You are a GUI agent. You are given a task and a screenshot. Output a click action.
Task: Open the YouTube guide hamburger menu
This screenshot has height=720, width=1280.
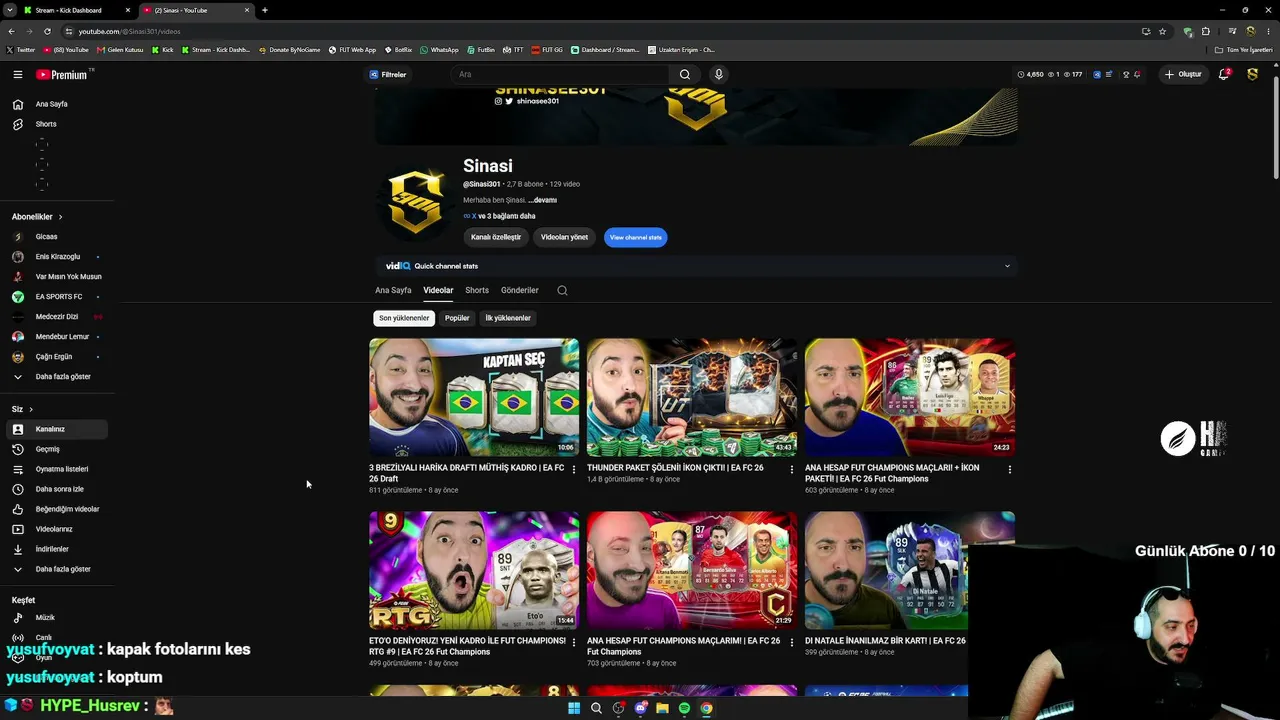18,74
